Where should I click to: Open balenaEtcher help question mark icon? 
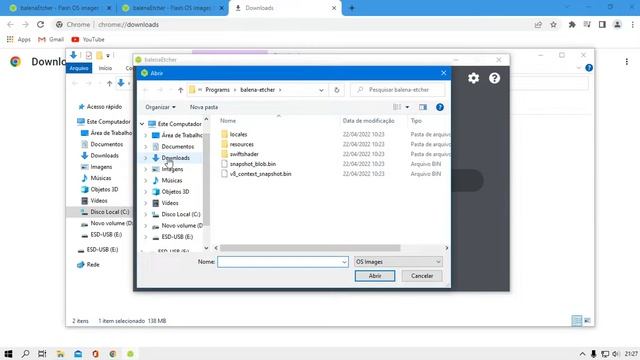(x=494, y=78)
